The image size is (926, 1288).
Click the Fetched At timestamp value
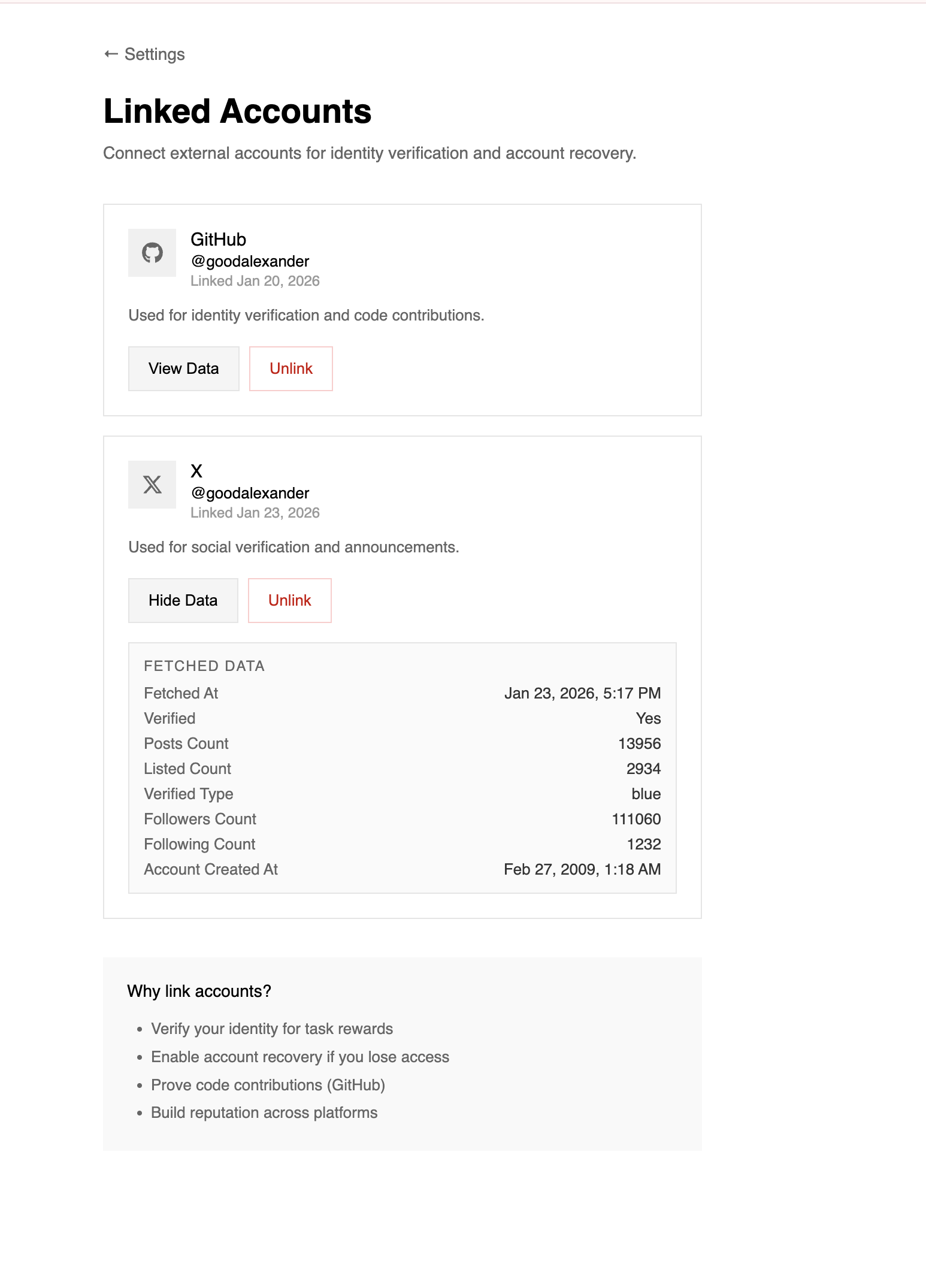click(x=582, y=693)
